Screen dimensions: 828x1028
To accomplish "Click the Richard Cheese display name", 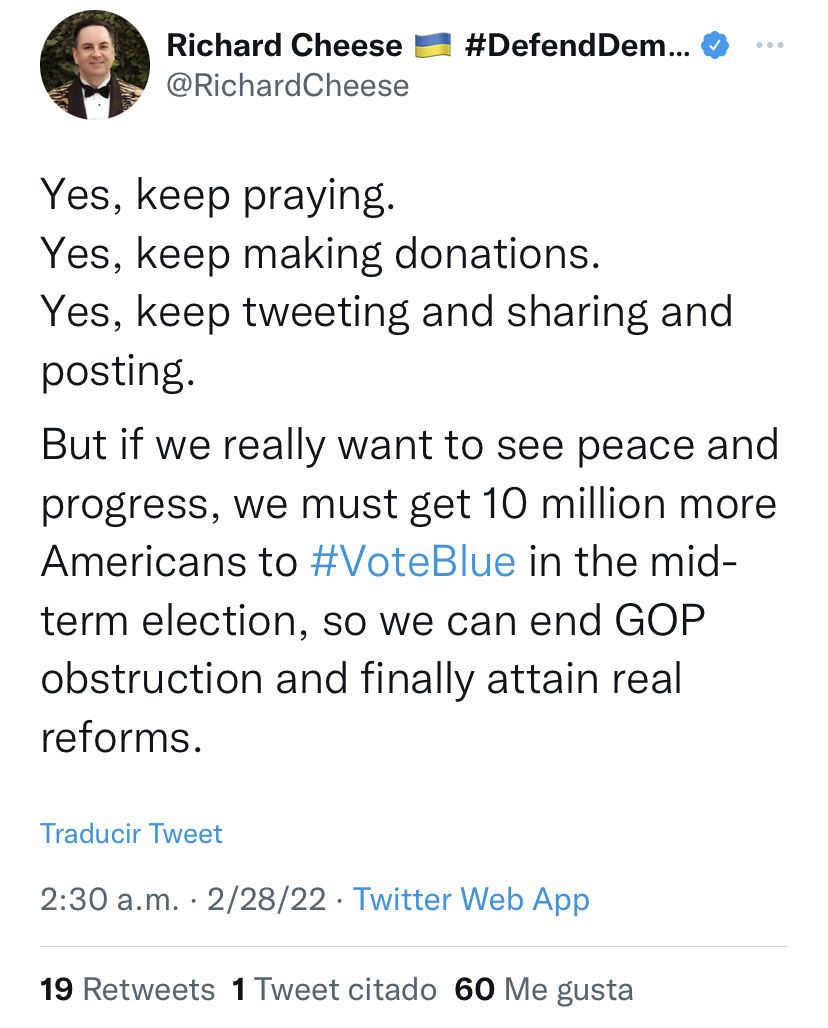I will click(x=284, y=45).
